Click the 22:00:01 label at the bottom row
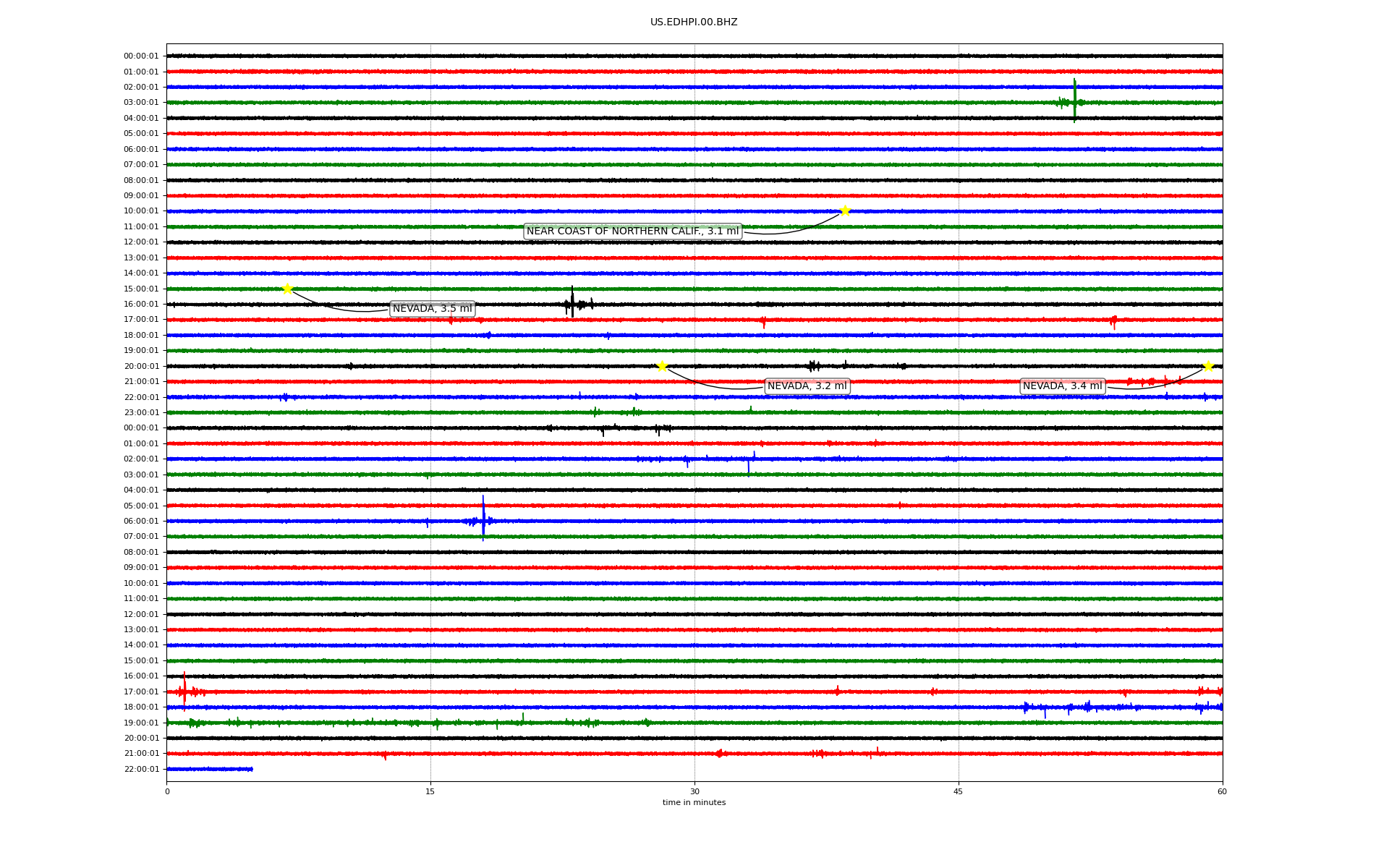The width and height of the screenshot is (1389, 868). (141, 769)
